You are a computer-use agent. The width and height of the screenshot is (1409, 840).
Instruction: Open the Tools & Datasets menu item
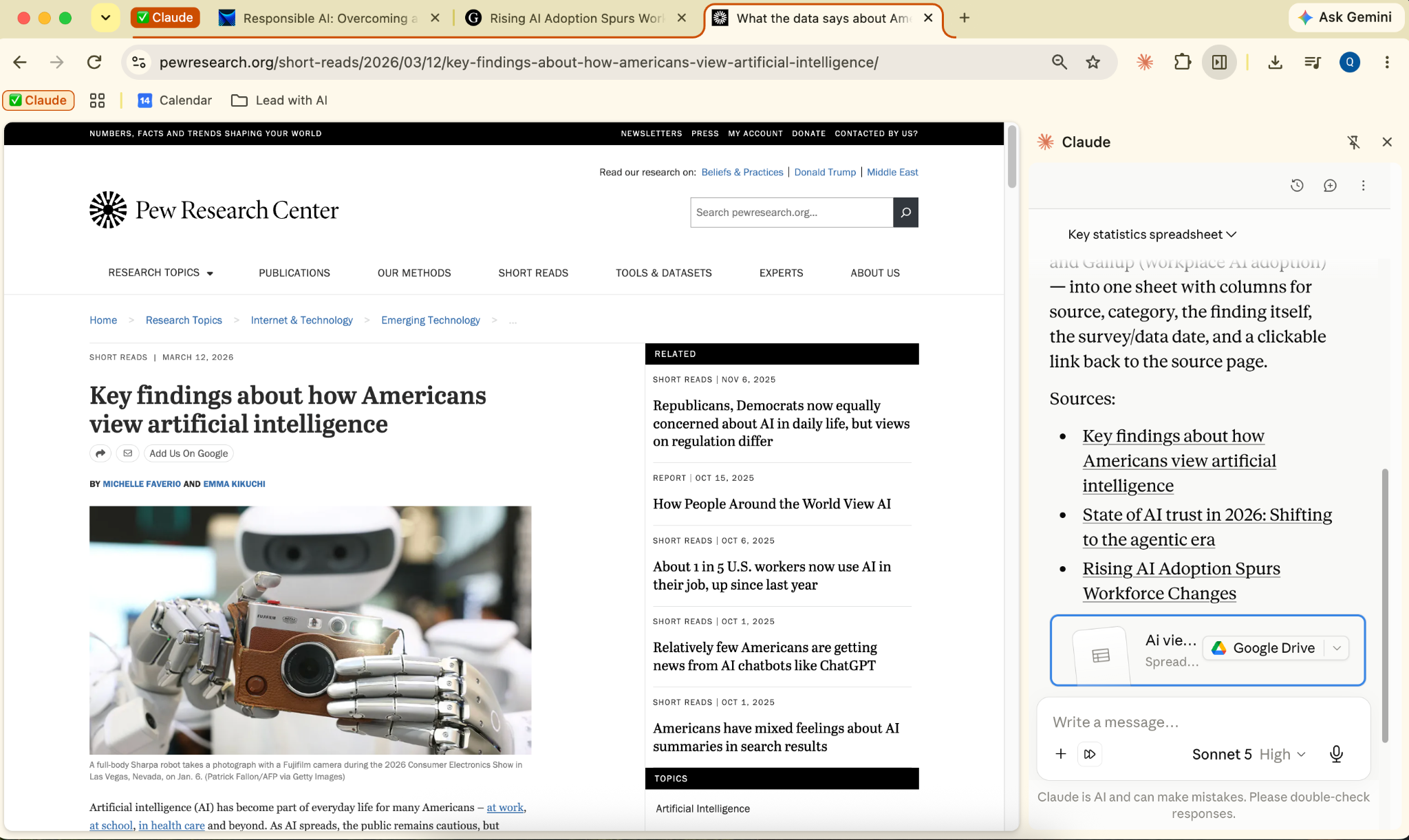pyautogui.click(x=664, y=273)
